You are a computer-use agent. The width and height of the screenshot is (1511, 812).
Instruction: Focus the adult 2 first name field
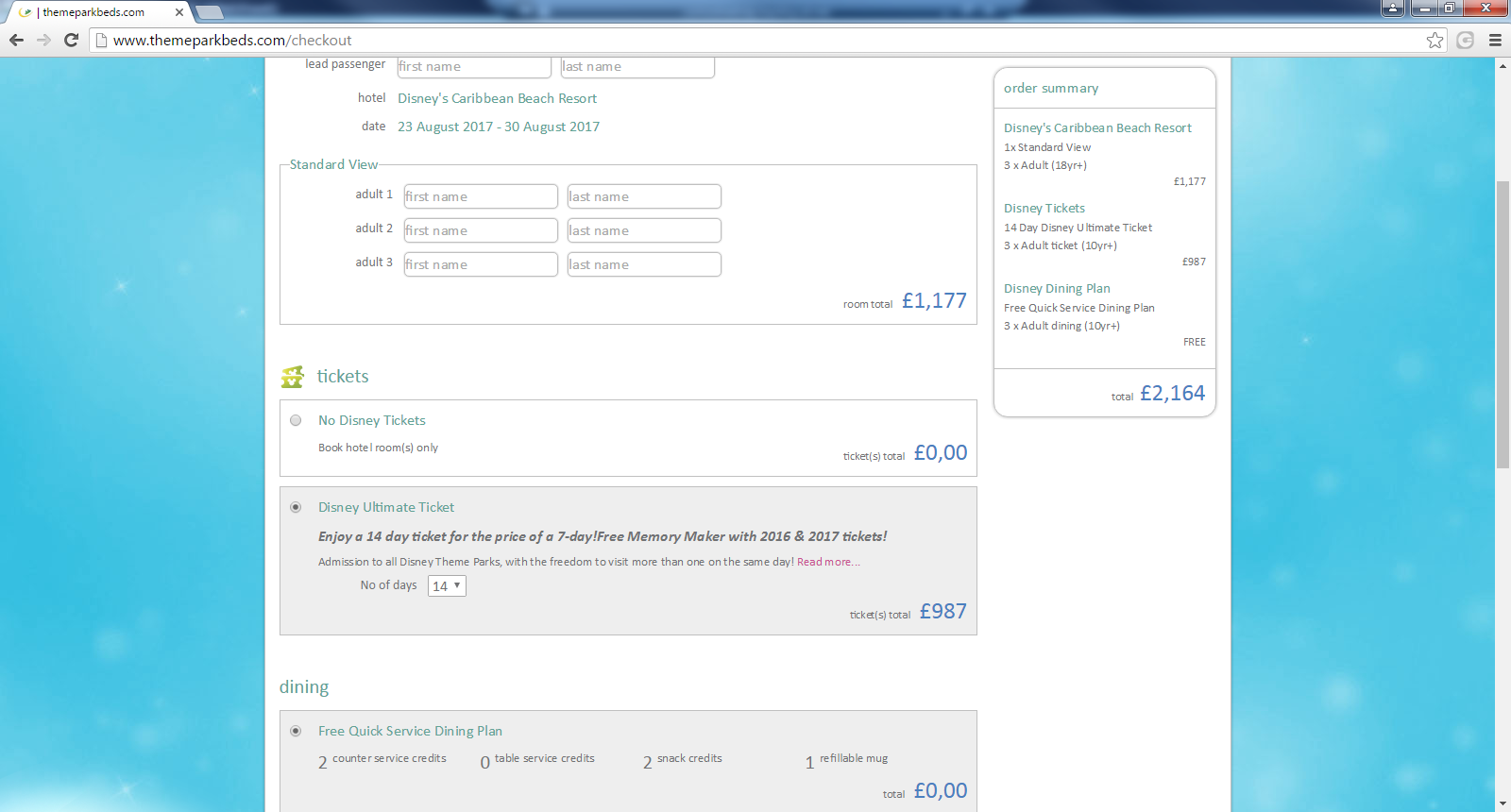(481, 230)
